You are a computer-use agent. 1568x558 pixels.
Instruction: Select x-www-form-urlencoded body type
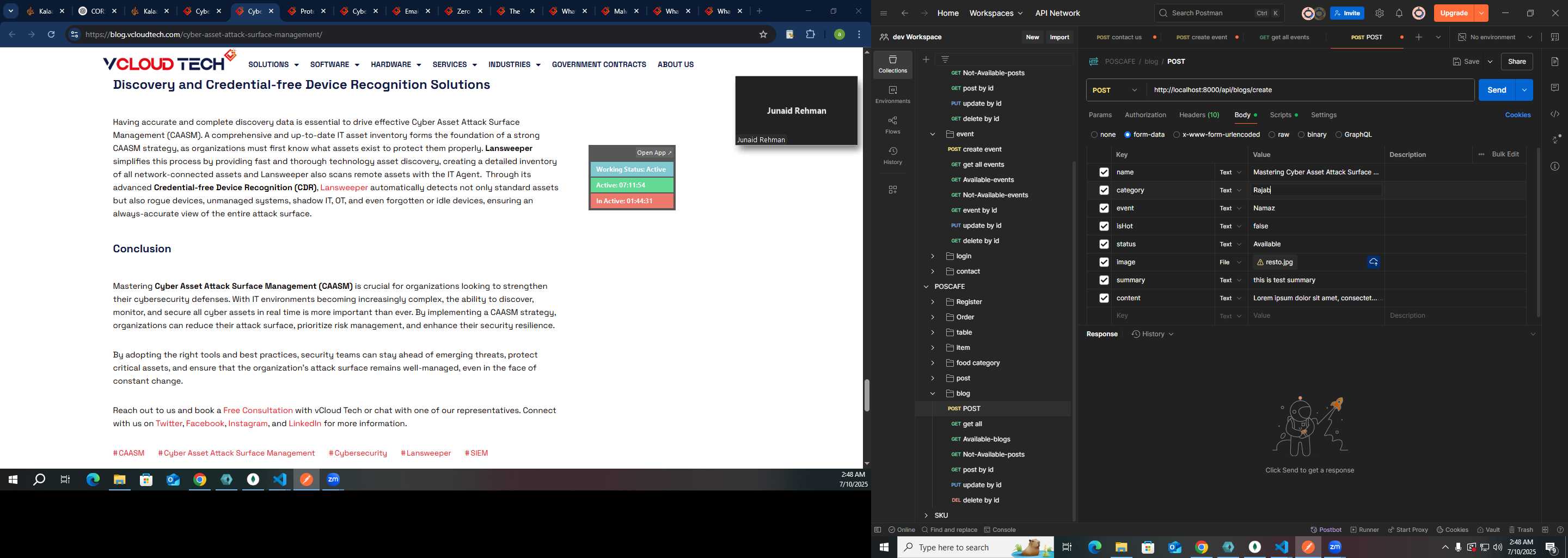[x=1176, y=135]
